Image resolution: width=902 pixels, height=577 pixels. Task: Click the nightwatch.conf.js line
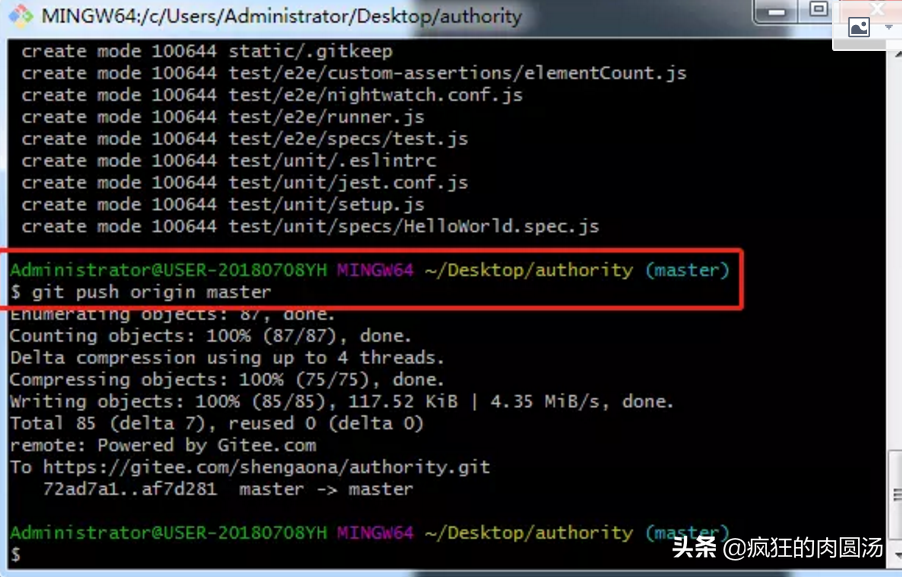(272, 95)
